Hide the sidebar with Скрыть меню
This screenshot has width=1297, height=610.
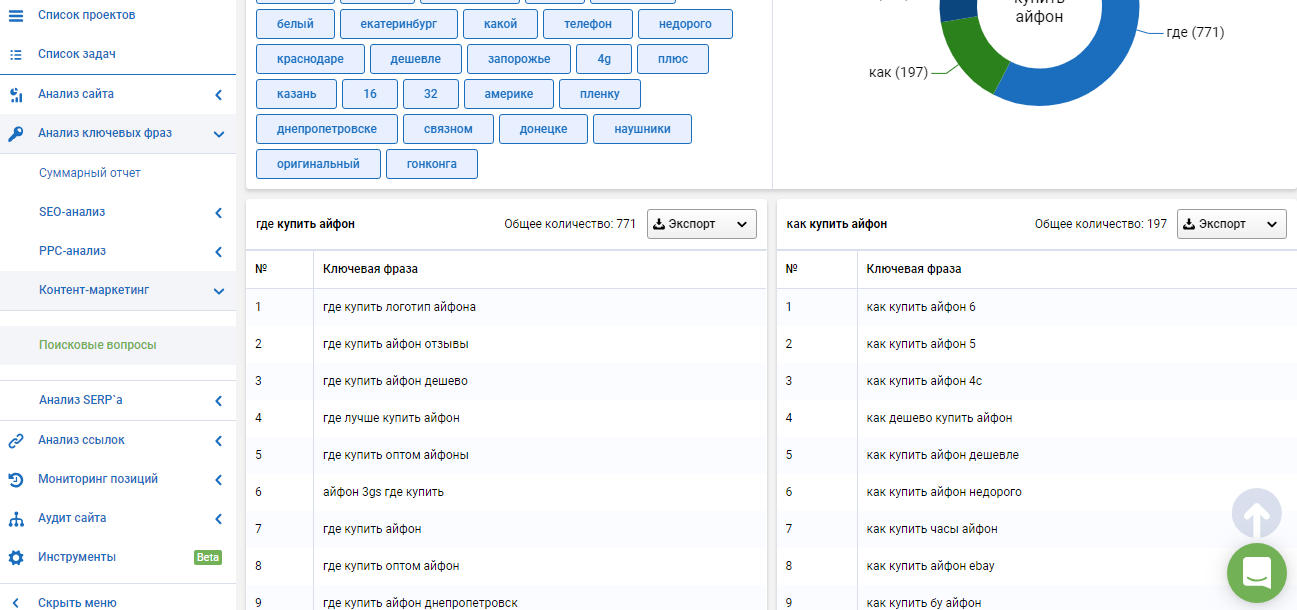click(77, 602)
